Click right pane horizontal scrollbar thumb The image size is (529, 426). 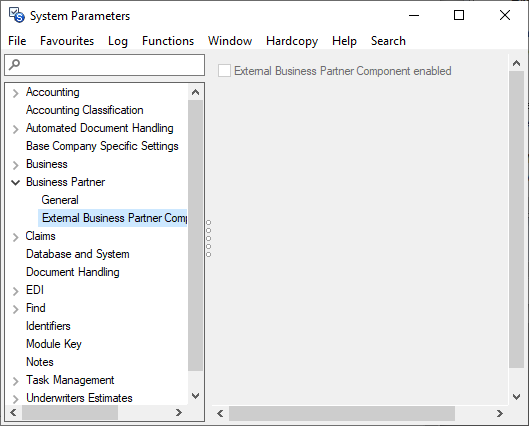[342, 413]
